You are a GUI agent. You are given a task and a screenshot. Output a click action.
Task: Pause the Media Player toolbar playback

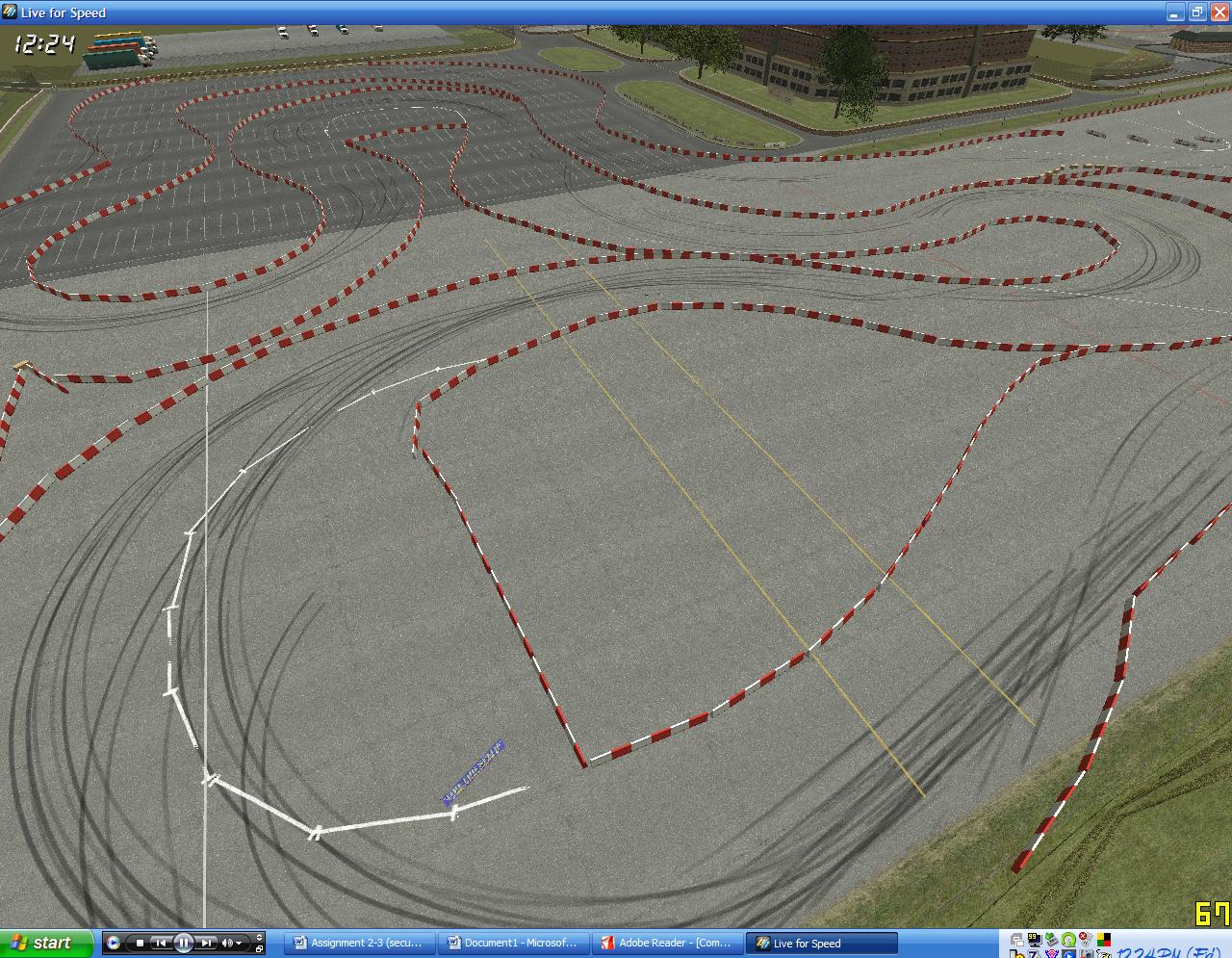[183, 944]
